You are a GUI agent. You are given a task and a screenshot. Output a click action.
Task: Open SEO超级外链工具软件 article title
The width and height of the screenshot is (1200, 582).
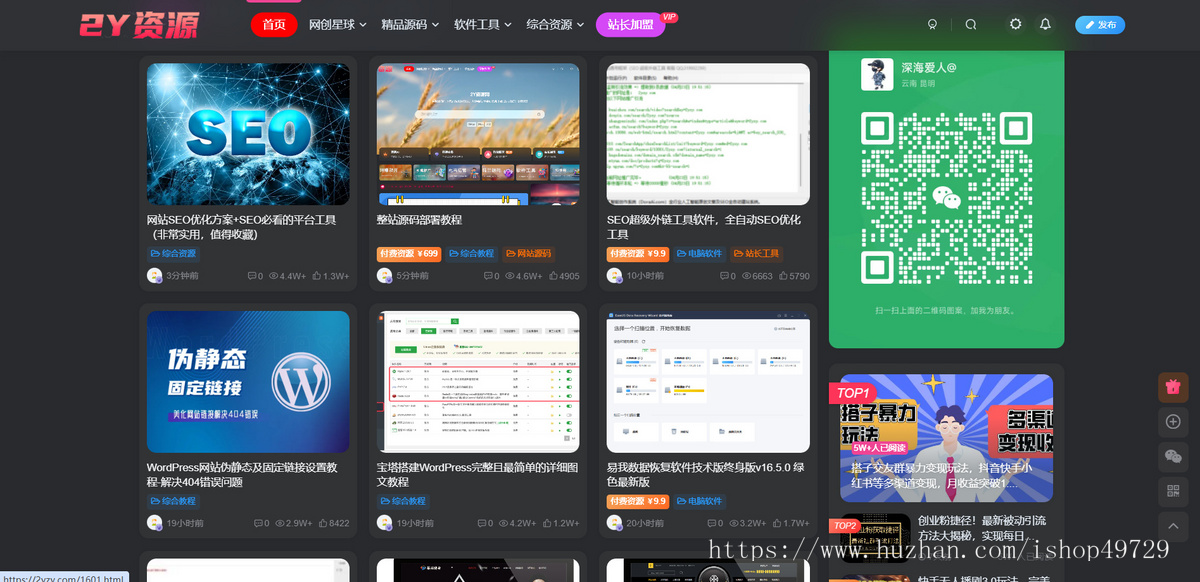[x=704, y=227]
